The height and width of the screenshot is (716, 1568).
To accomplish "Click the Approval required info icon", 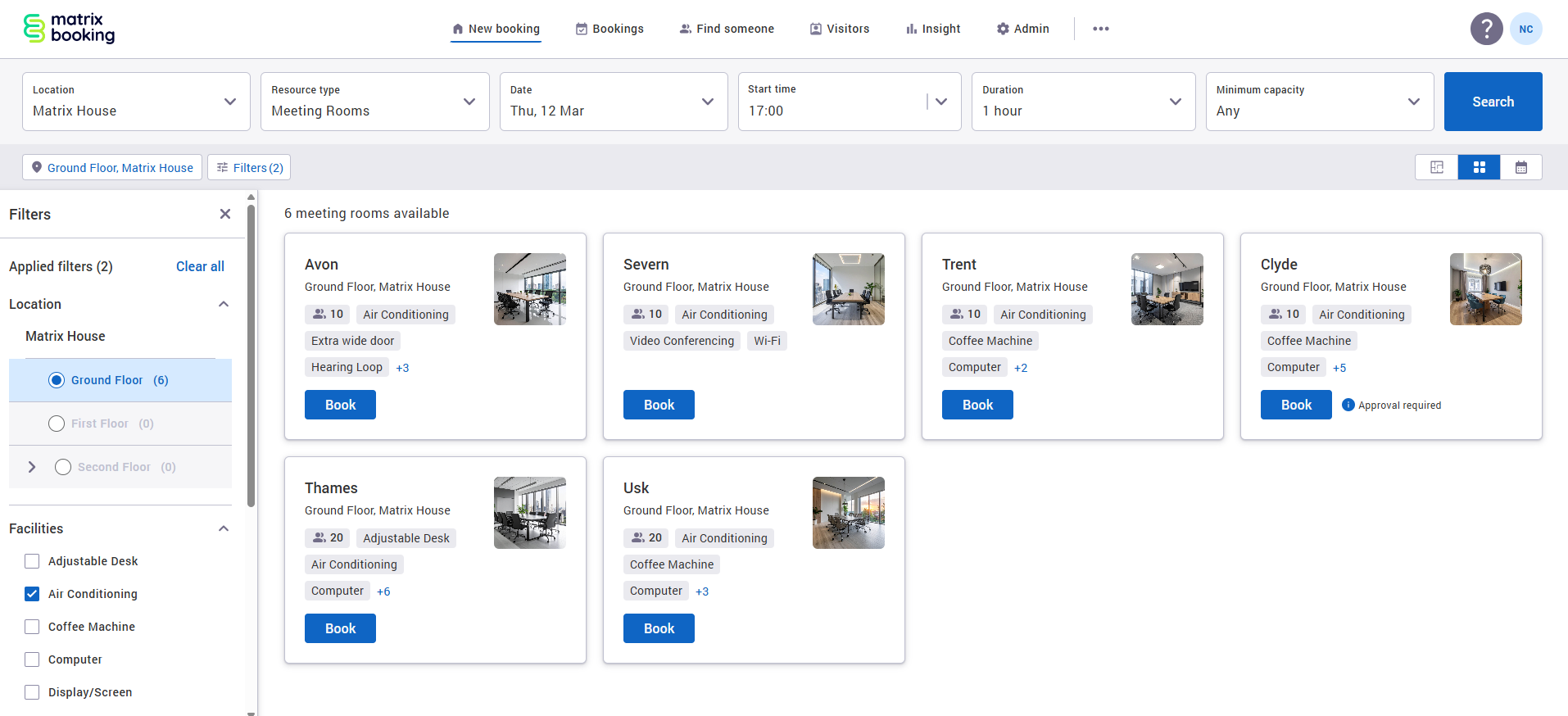I will [x=1348, y=405].
